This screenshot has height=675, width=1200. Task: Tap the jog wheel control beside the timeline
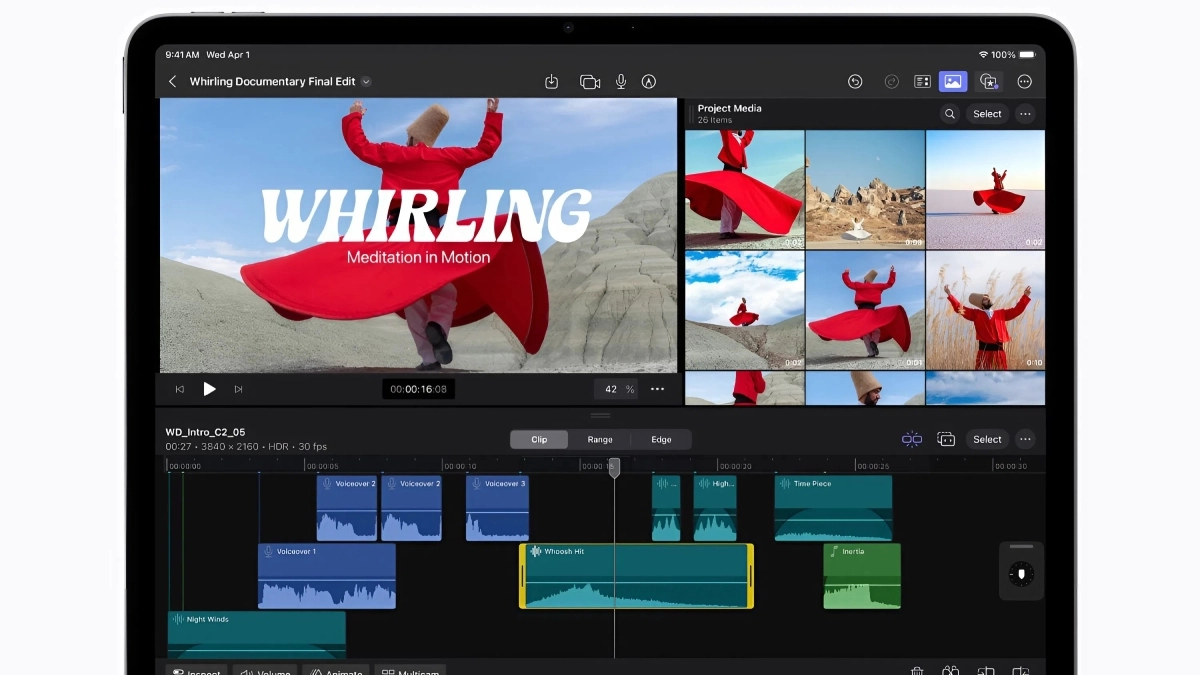click(x=1021, y=573)
